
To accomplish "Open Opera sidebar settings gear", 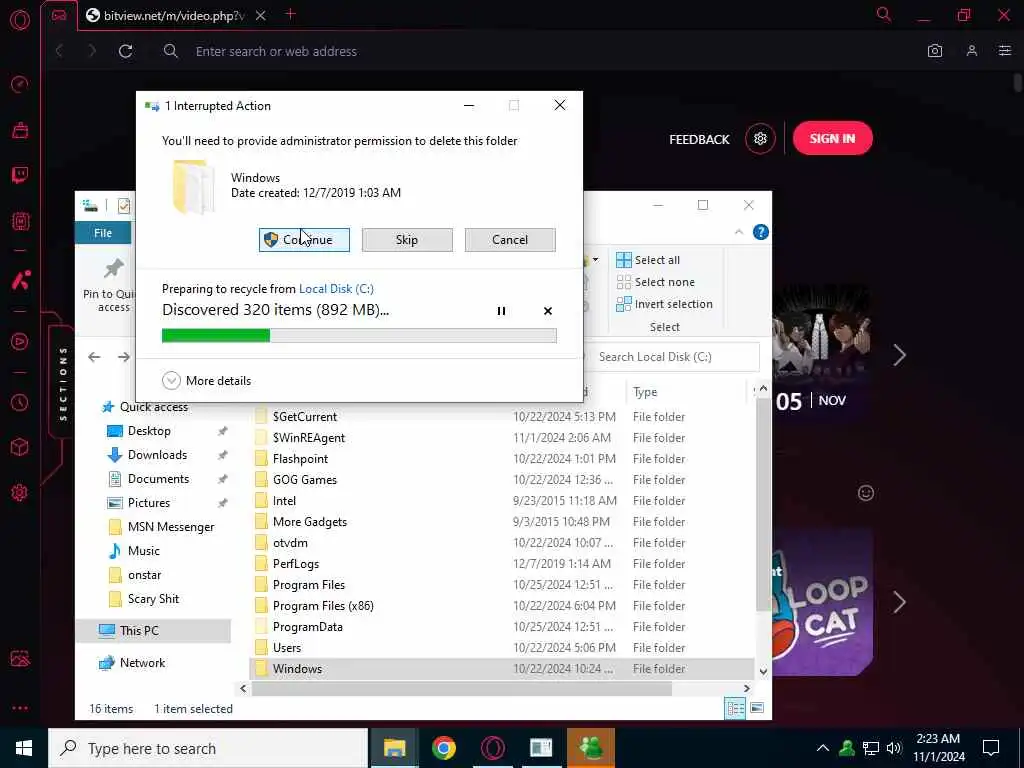I will [x=20, y=492].
